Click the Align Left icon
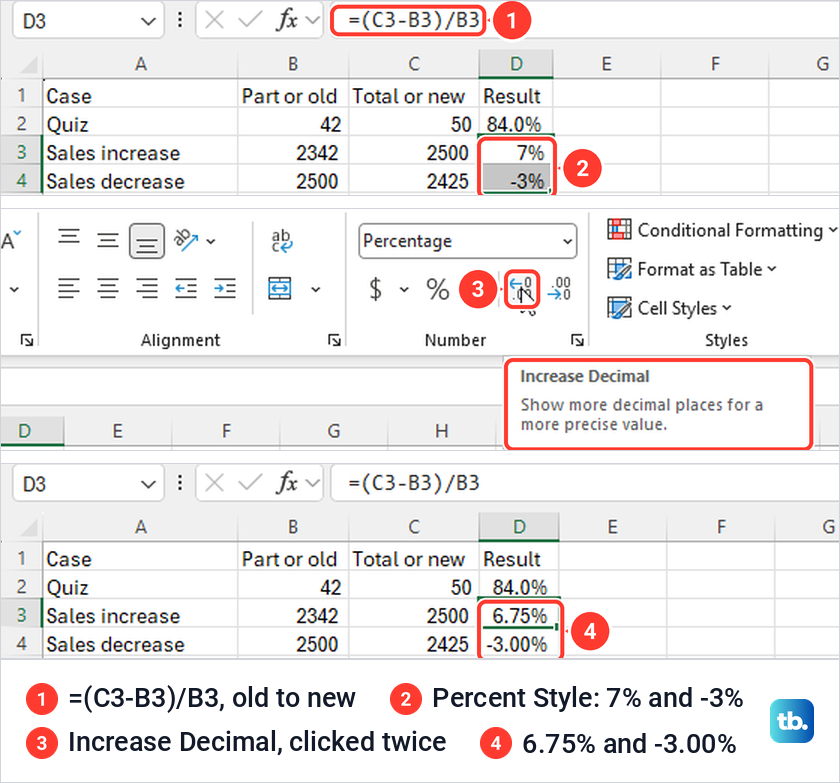Viewport: 840px width, 783px height. pos(69,289)
